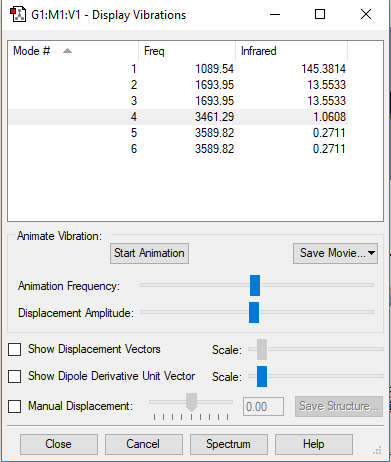The height and width of the screenshot is (462, 391).
Task: Click the Infrared column header
Action: (291, 51)
